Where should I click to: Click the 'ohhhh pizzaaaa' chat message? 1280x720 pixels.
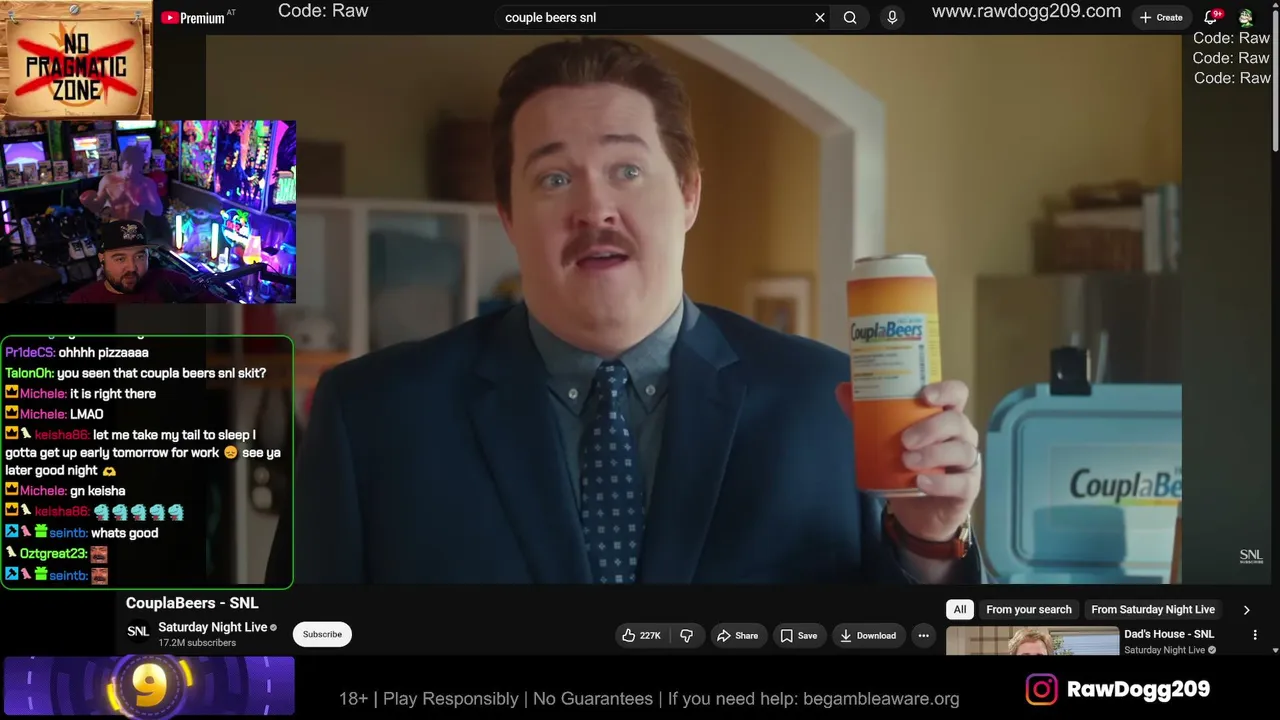click(x=103, y=352)
